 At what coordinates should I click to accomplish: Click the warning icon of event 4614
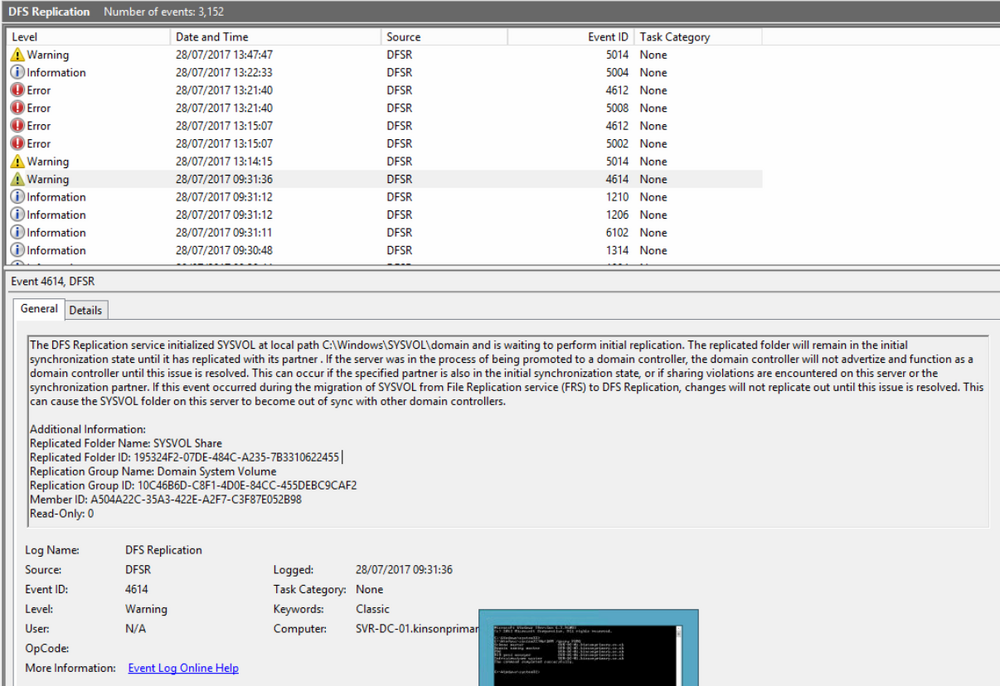(x=18, y=180)
